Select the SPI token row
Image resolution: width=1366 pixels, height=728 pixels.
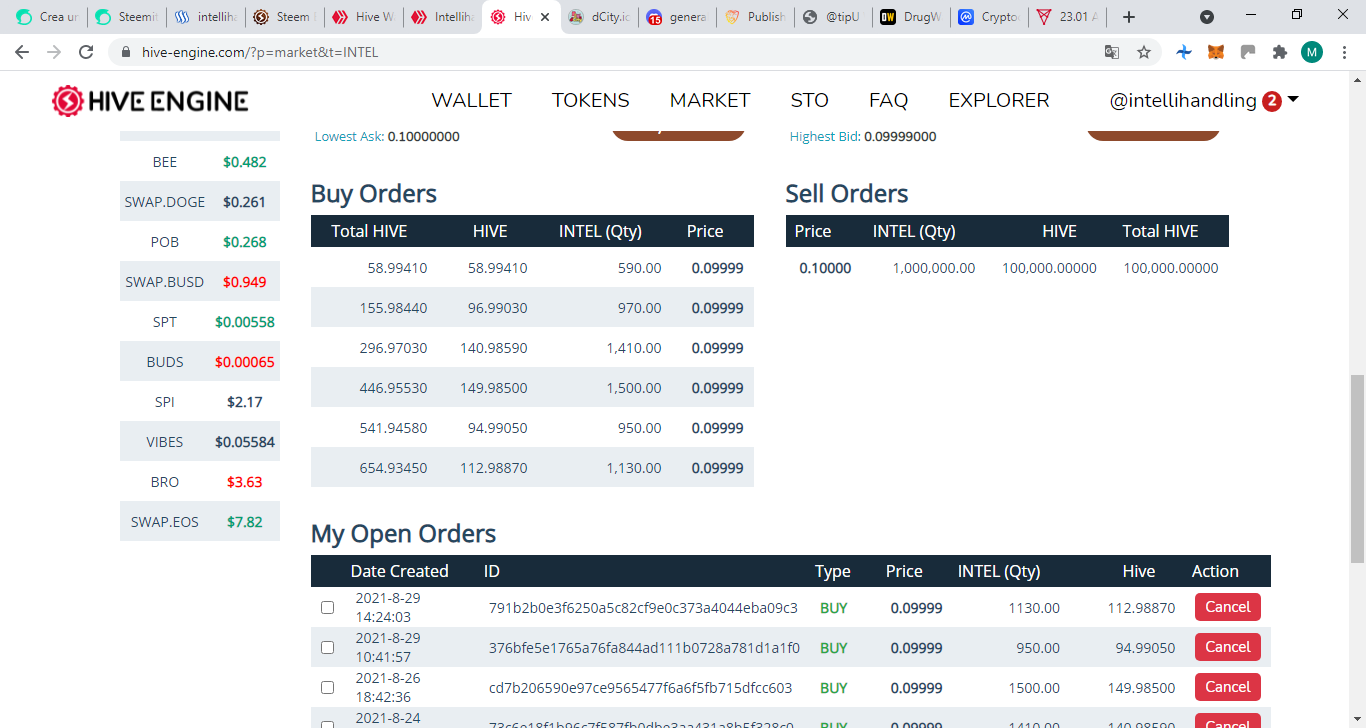[200, 402]
